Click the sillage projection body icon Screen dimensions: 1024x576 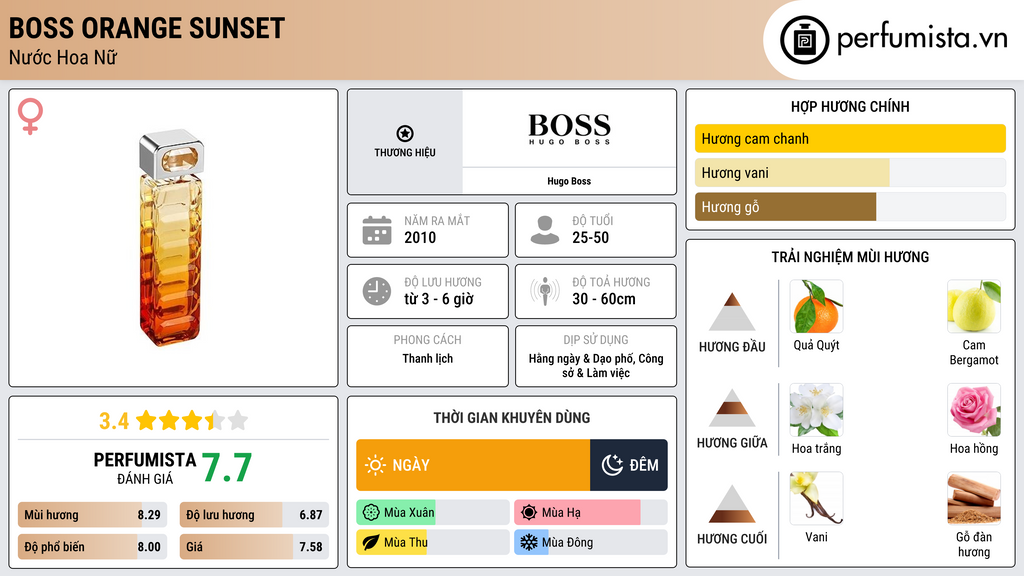click(545, 291)
